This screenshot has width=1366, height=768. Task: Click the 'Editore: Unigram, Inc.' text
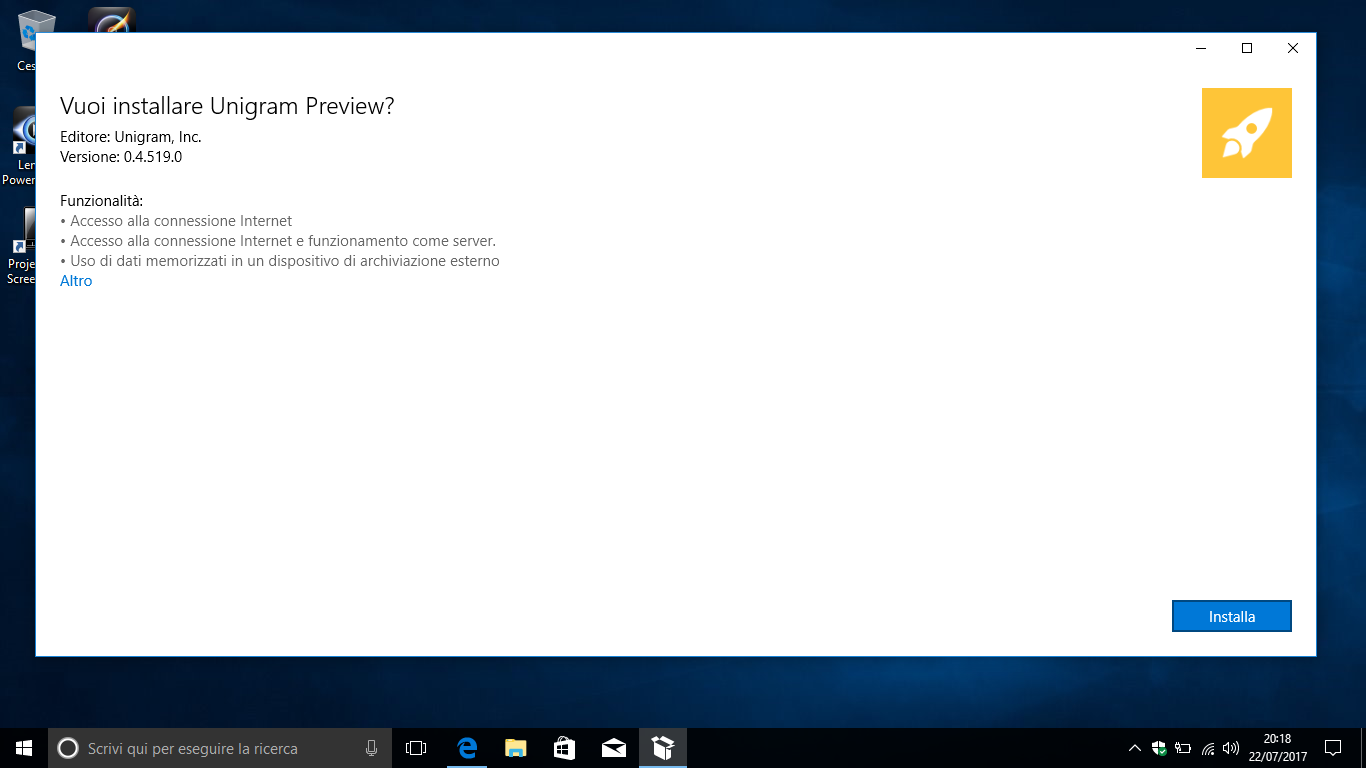[131, 137]
